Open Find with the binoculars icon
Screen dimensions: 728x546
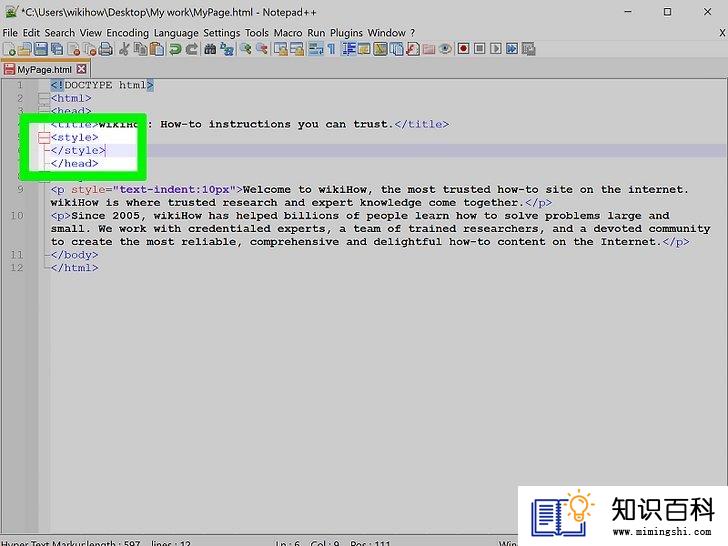(x=210, y=49)
